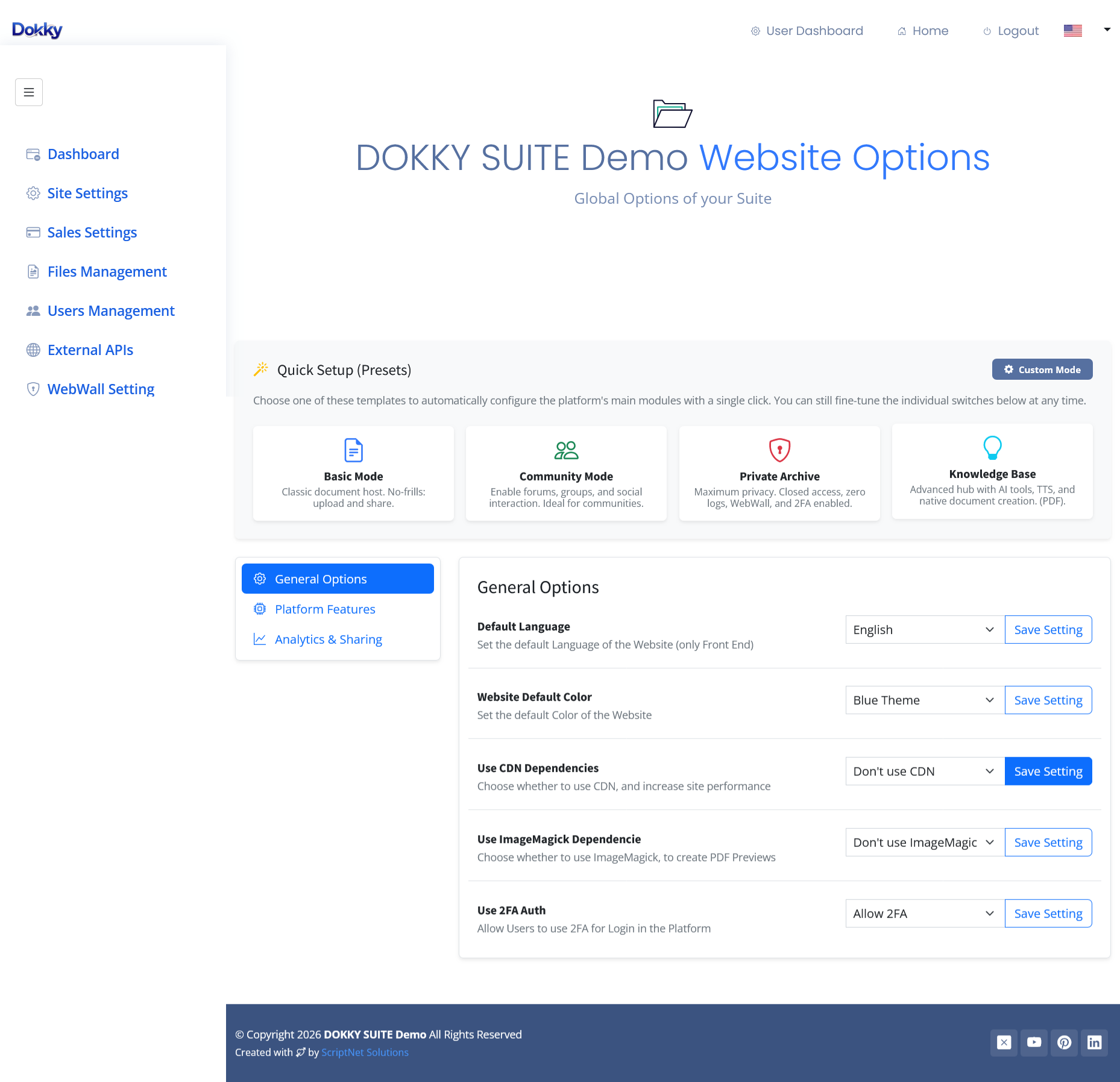The width and height of the screenshot is (1120, 1082).
Task: Save Setting for ImageMagick Dependencie
Action: point(1048,843)
